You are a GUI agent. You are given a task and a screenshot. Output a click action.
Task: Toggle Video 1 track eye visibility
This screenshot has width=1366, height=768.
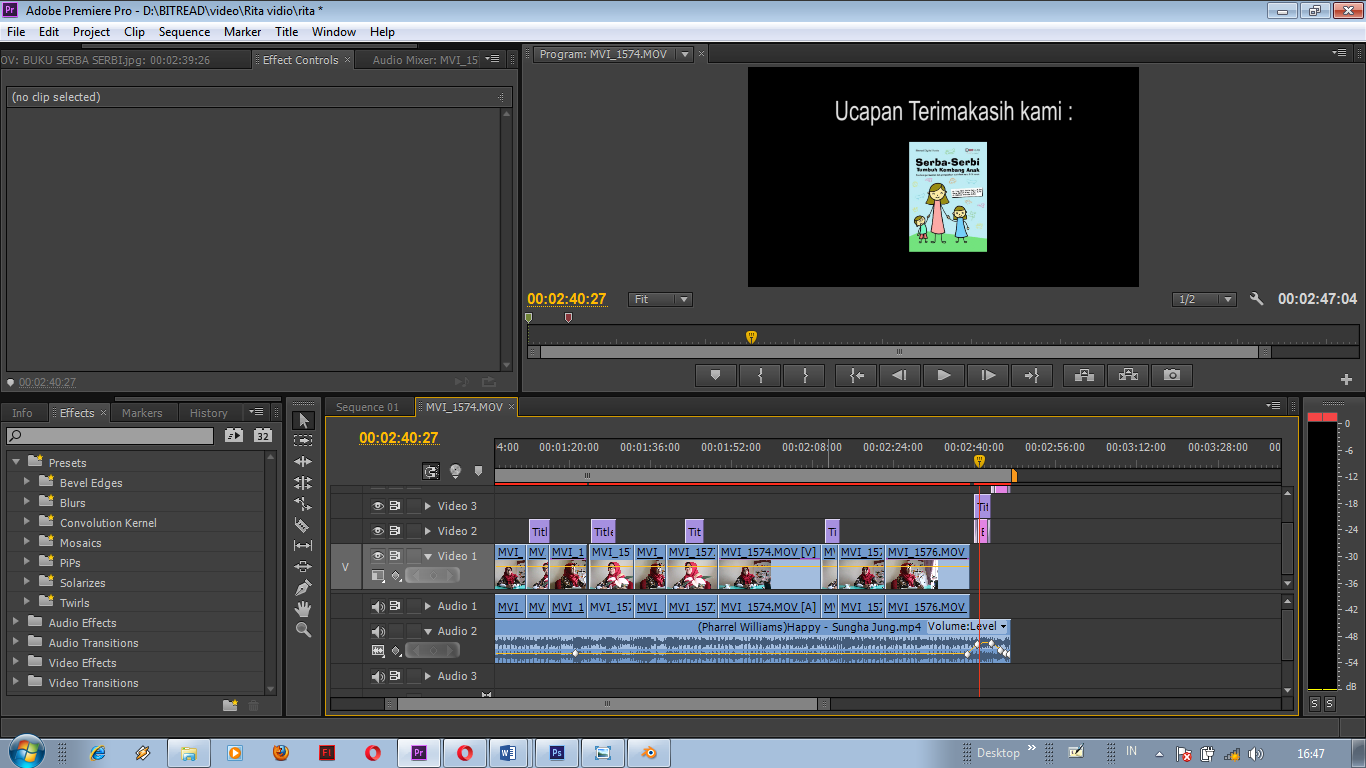point(378,556)
